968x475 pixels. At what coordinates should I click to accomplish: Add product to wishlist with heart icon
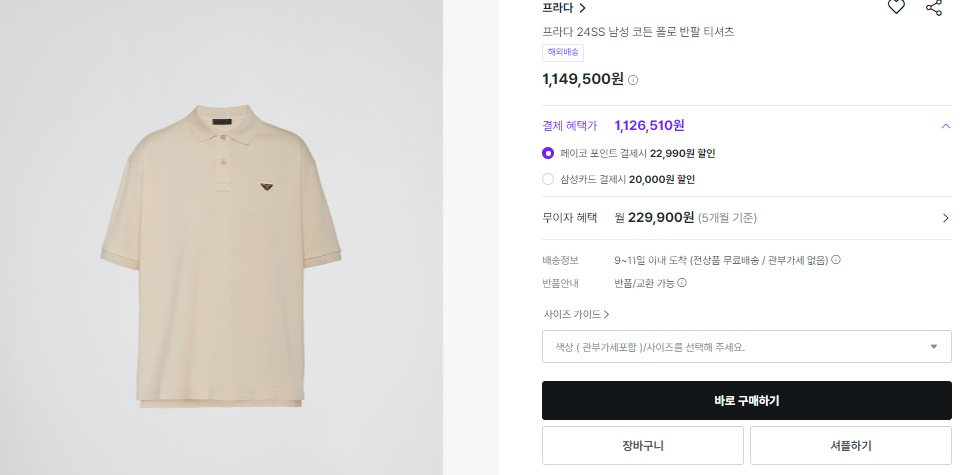896,7
